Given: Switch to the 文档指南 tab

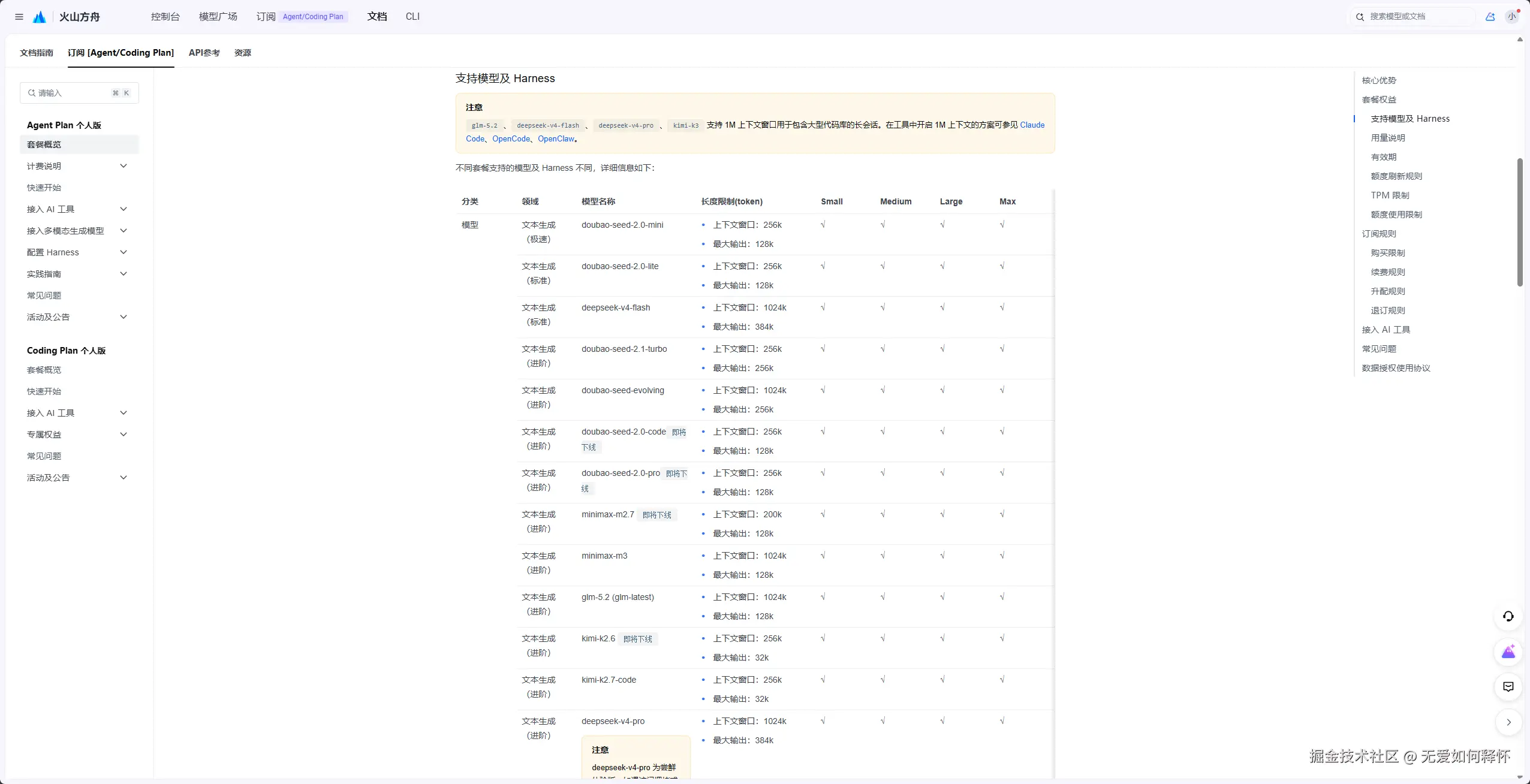Looking at the screenshot, I should click(x=37, y=53).
